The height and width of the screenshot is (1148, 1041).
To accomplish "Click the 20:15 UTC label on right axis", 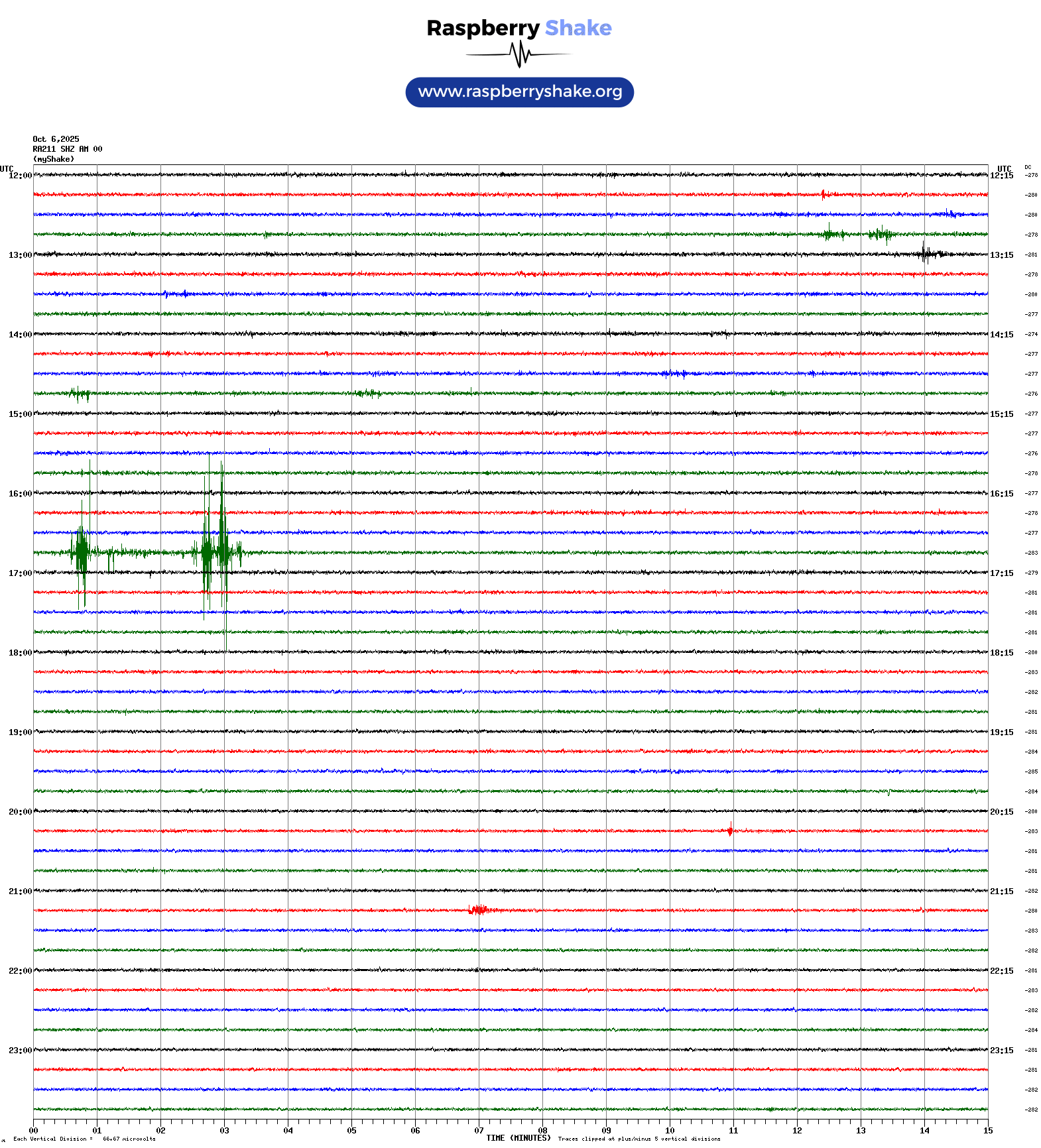I will (1001, 812).
